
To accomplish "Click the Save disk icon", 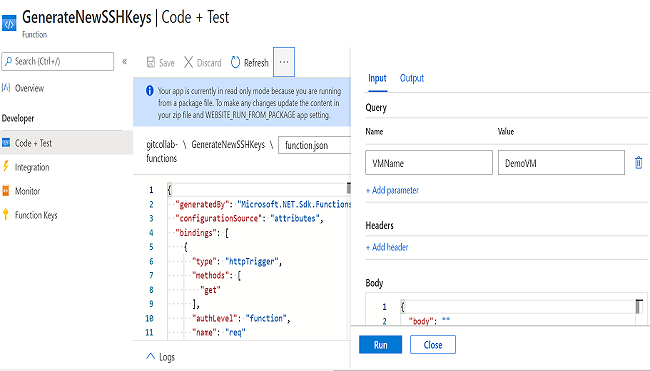I will pos(151,62).
